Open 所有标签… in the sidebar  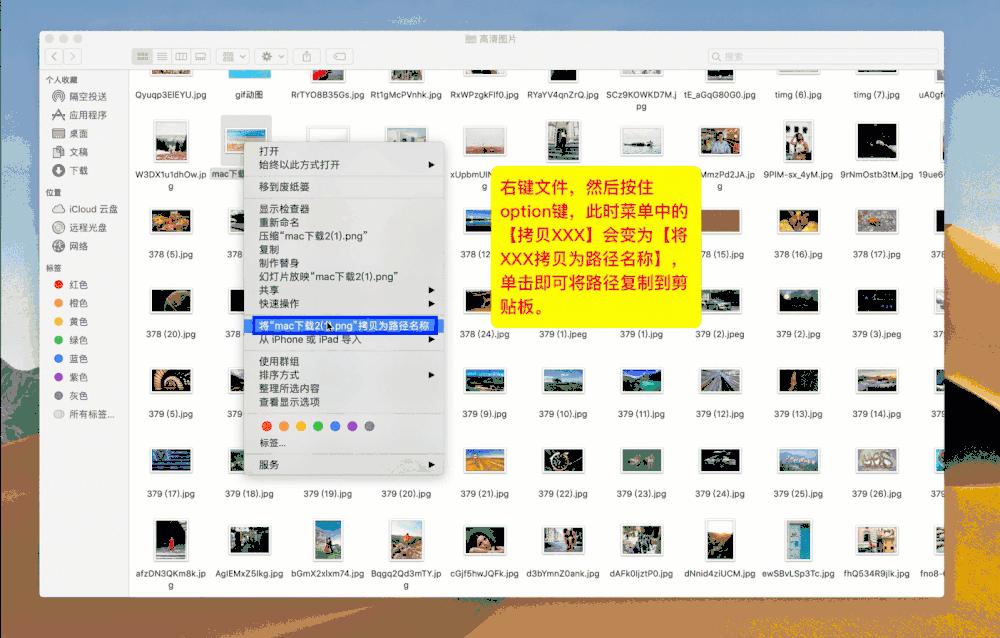point(84,414)
